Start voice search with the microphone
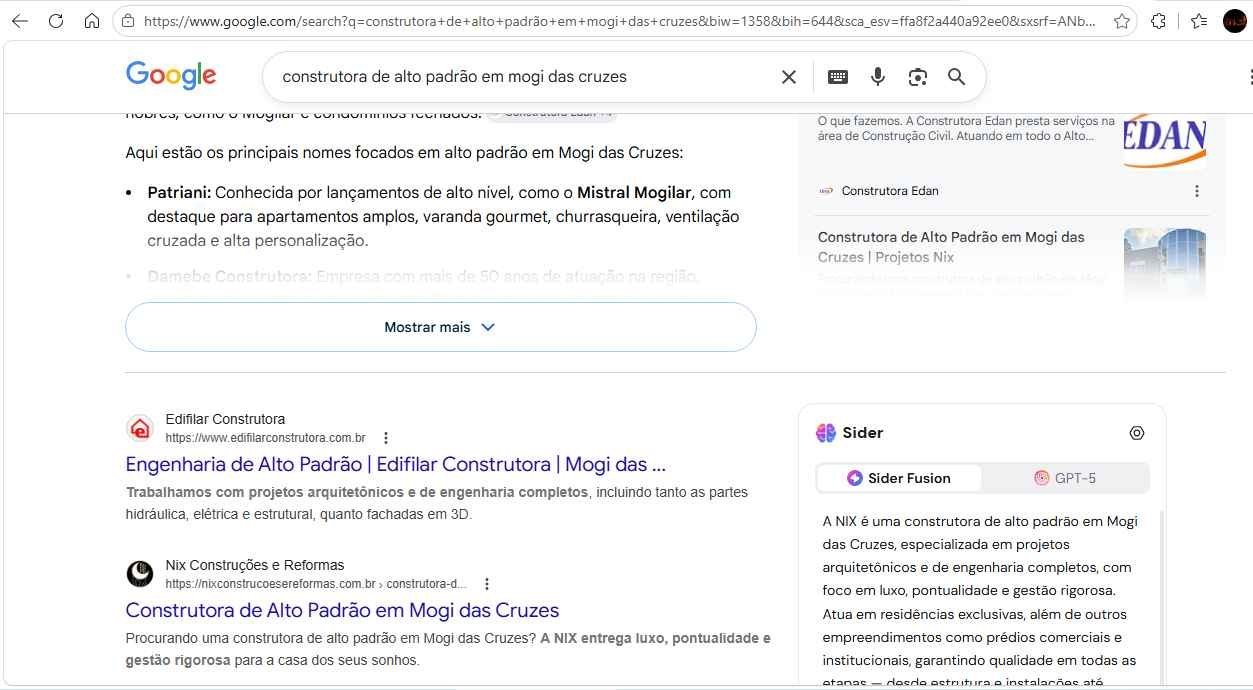The image size is (1253, 690). [878, 77]
